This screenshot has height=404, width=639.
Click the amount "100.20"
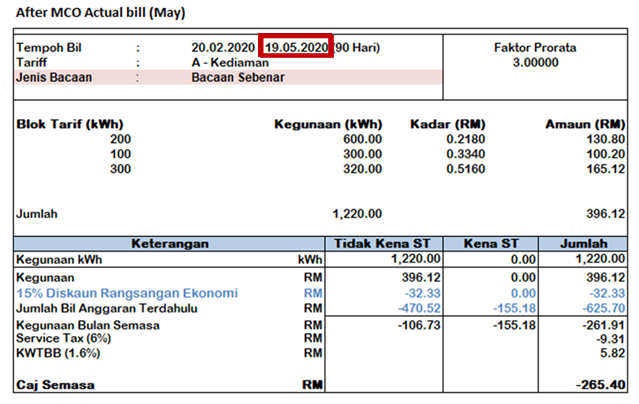[606, 154]
